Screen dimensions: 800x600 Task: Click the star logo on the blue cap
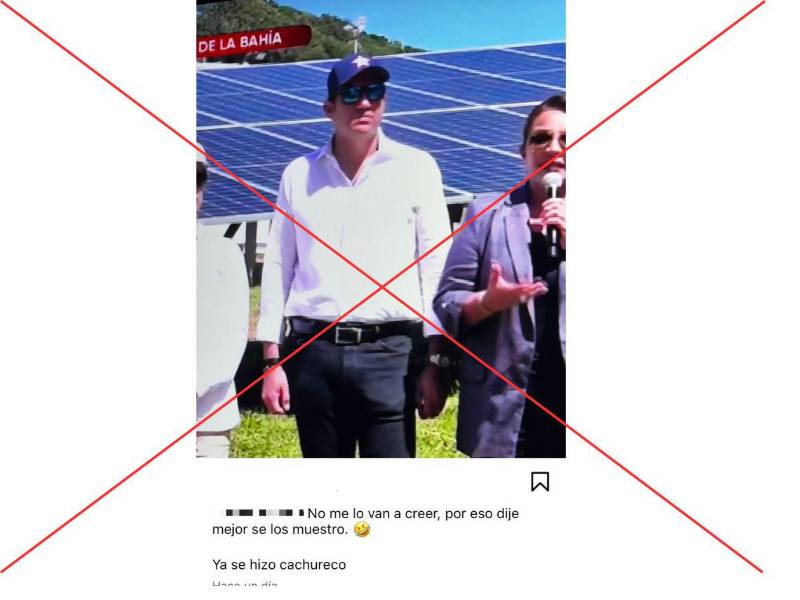(x=362, y=62)
